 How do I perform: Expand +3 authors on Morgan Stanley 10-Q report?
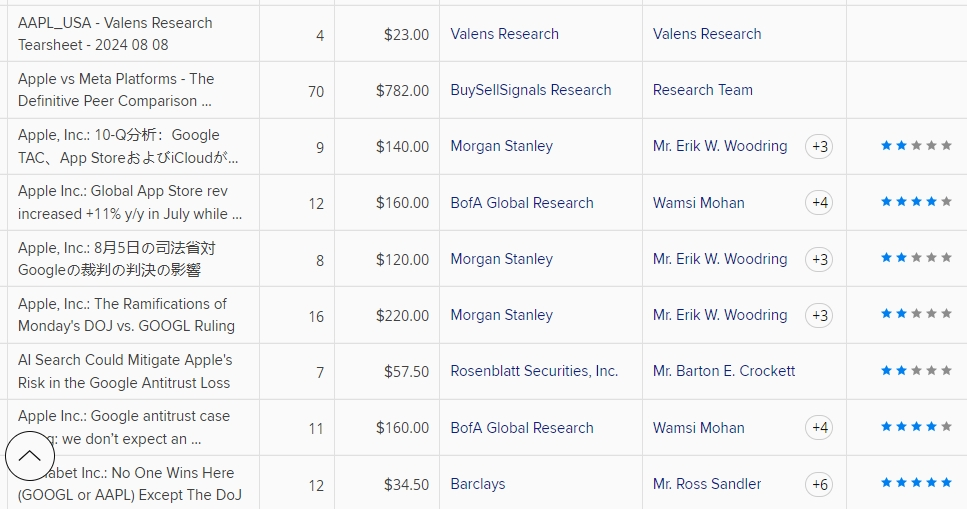pos(820,146)
